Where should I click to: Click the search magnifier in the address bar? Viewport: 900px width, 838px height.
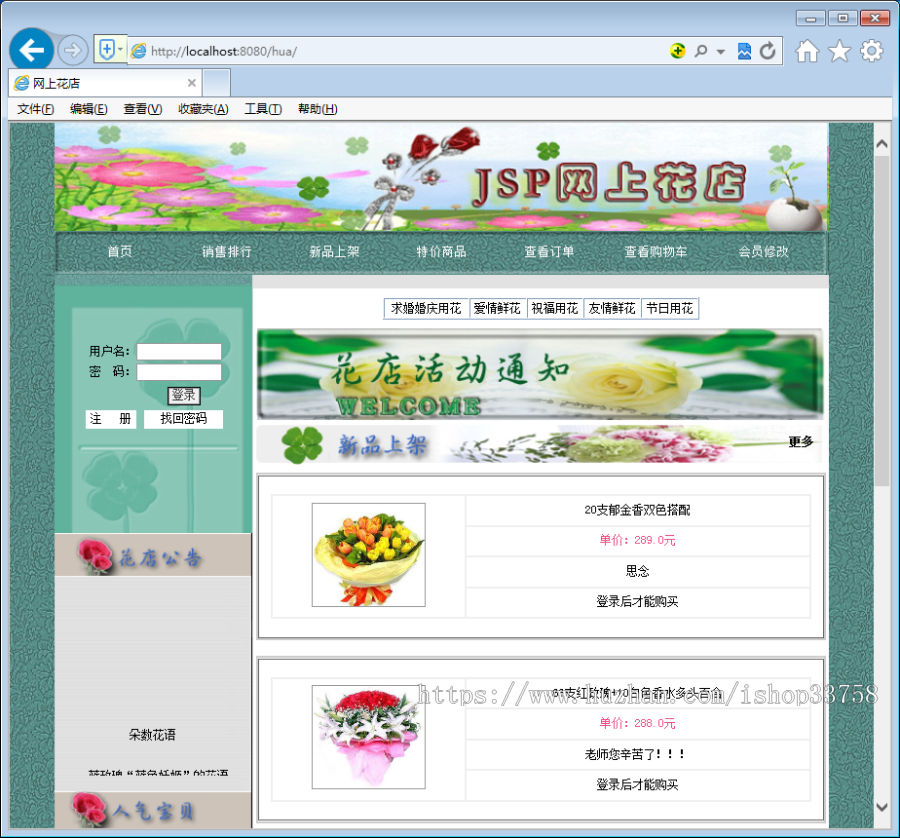tap(700, 49)
